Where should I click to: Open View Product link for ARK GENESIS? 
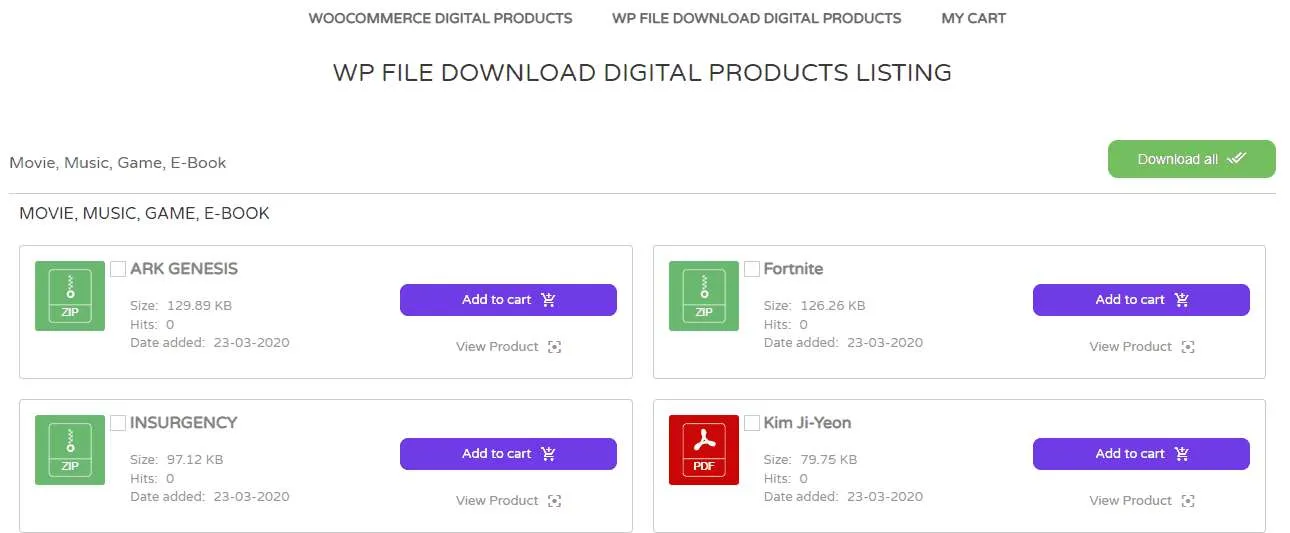pos(497,347)
